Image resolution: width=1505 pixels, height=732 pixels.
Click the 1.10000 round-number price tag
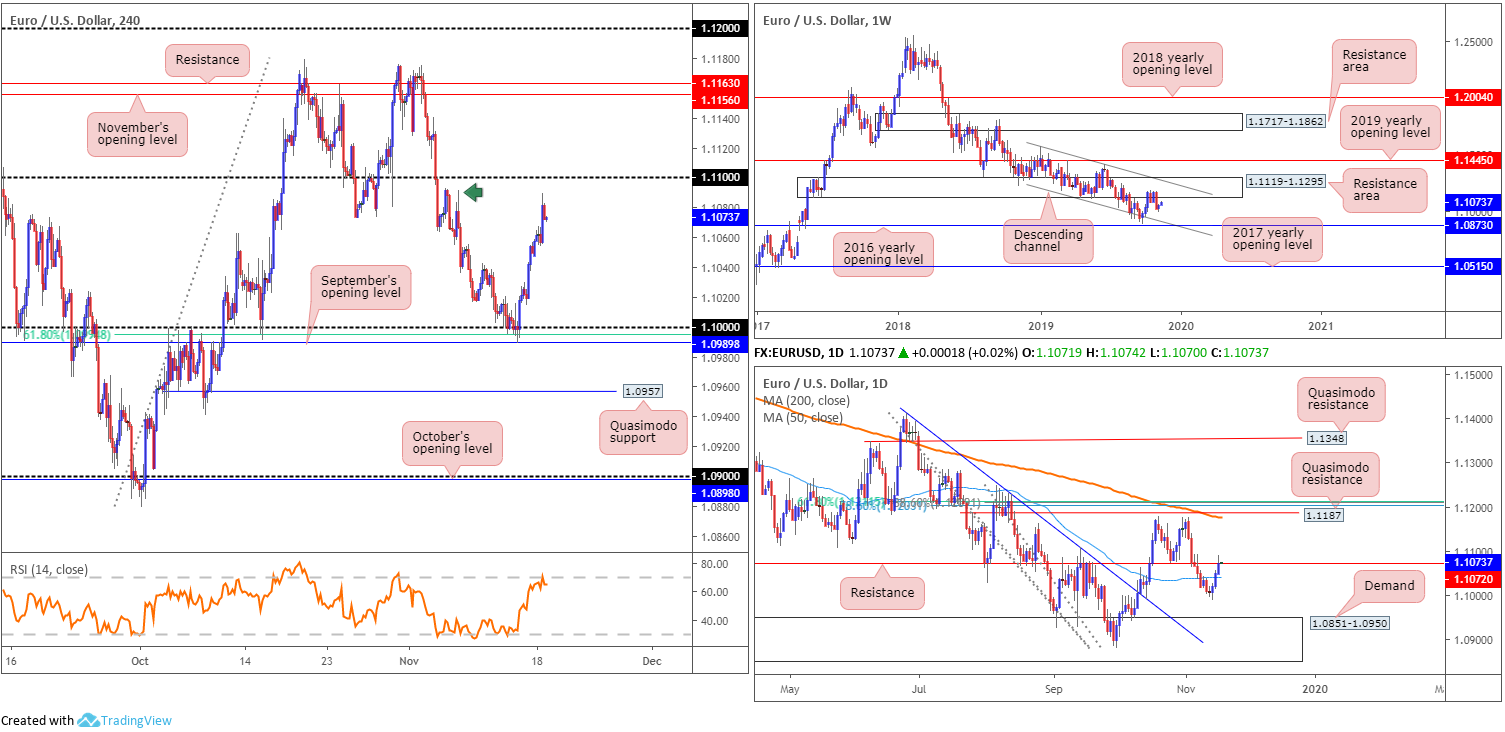[x=720, y=327]
